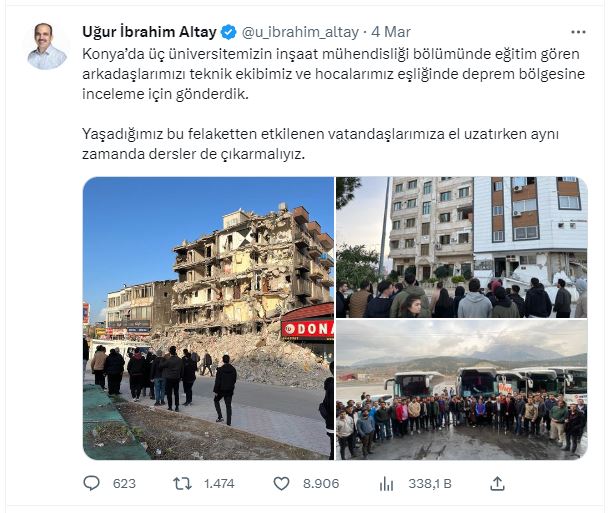Image resolution: width=612 pixels, height=513 pixels.
Task: Open the @u_ibrahim_altay handle link
Action: pyautogui.click(x=300, y=32)
